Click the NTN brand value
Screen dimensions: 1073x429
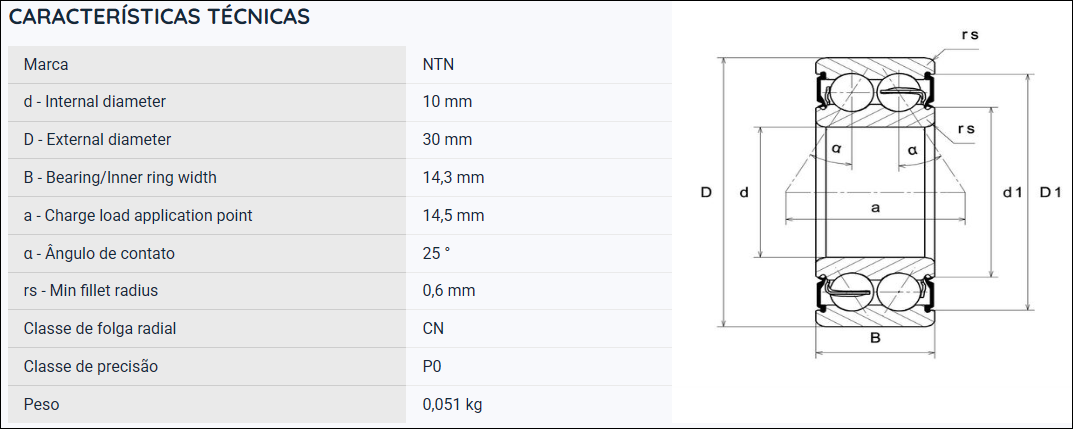(439, 65)
